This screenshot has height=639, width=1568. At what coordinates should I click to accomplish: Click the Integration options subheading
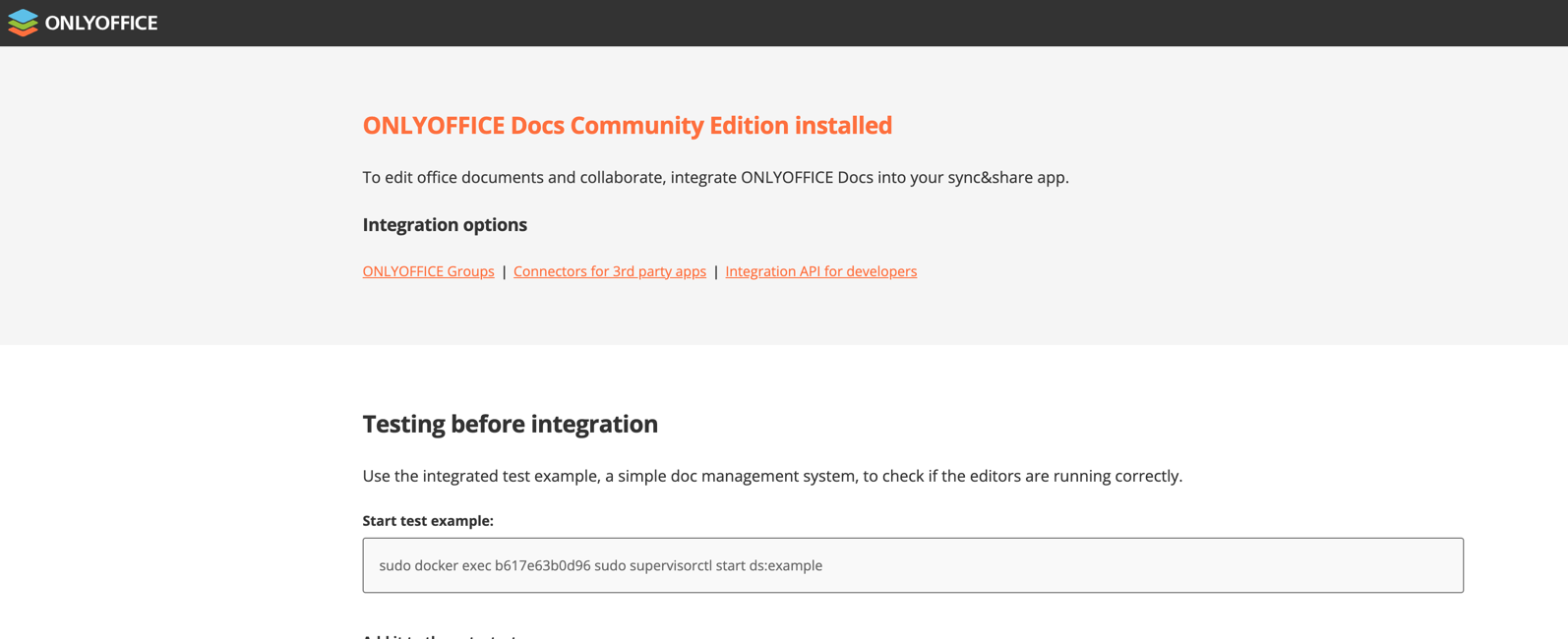point(445,225)
